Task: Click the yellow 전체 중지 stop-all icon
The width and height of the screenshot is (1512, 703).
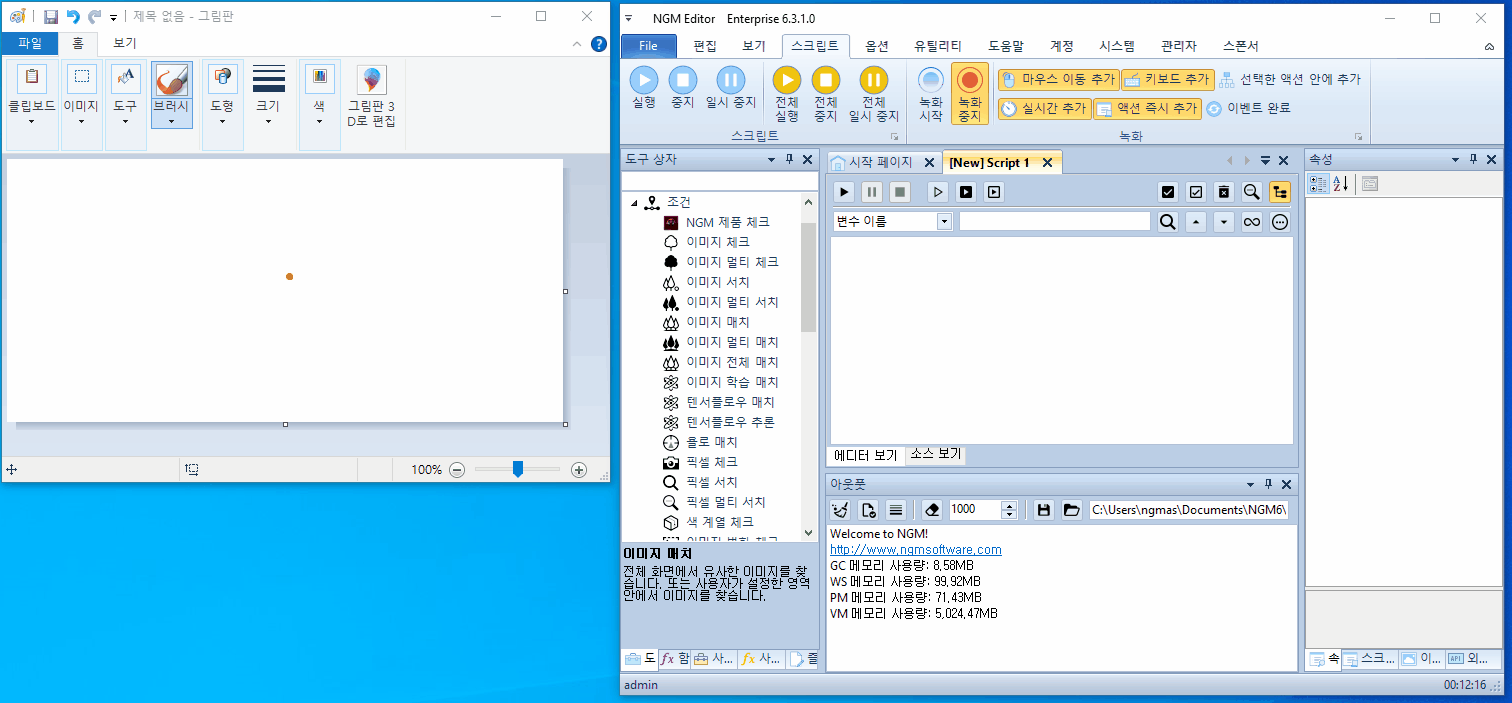Action: point(825,80)
